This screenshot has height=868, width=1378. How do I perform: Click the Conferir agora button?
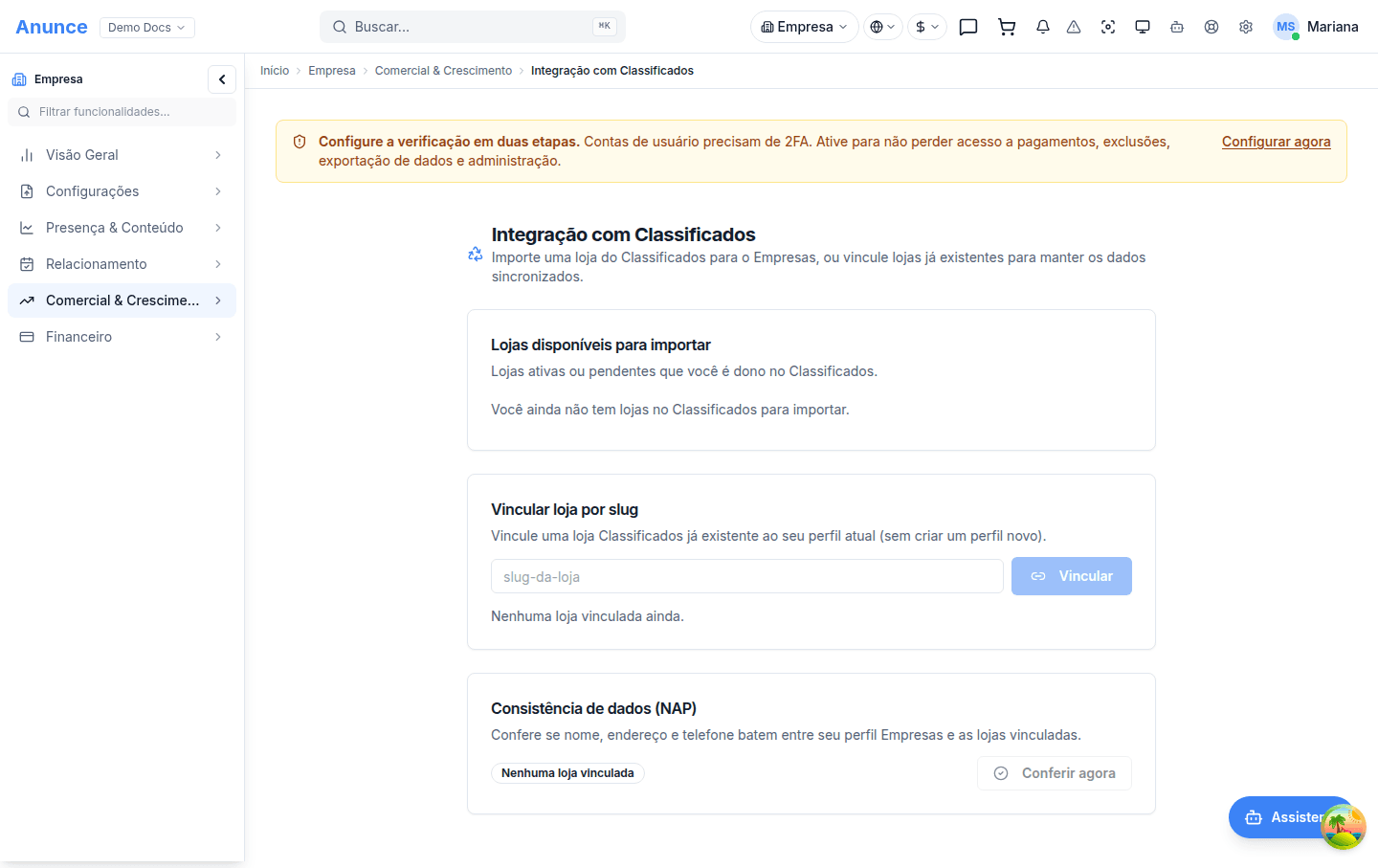1055,773
